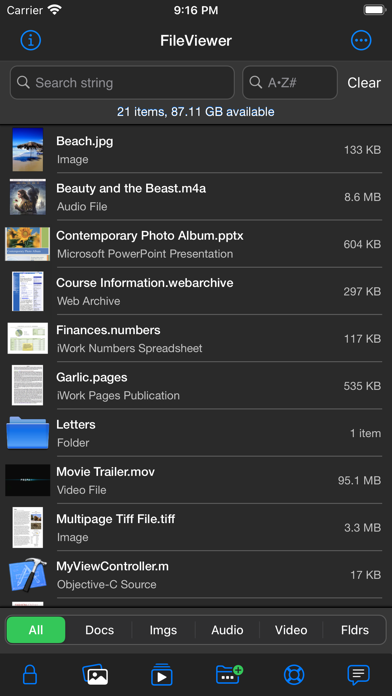Tap the new folder plus icon

coord(229,675)
